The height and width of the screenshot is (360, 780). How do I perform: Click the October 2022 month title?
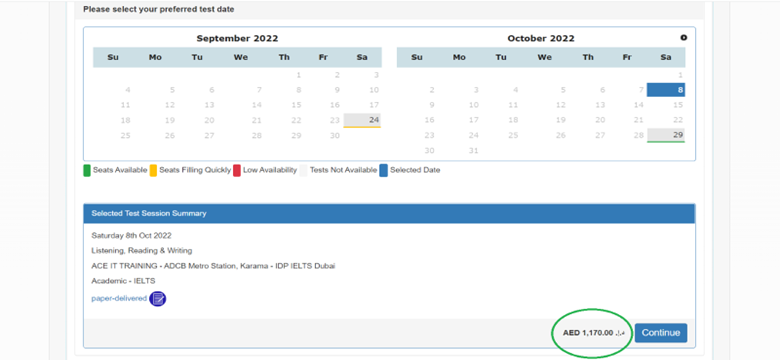541,38
